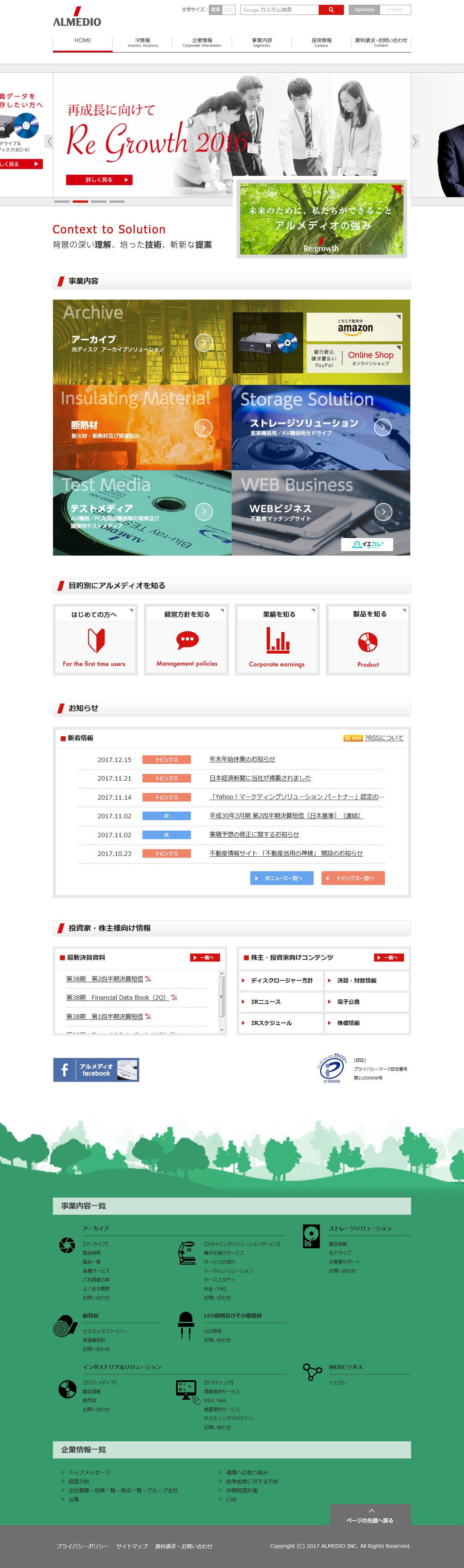The height and width of the screenshot is (1568, 464).
Task: Open the IR情報 Investor Relations menu
Action: click(142, 42)
